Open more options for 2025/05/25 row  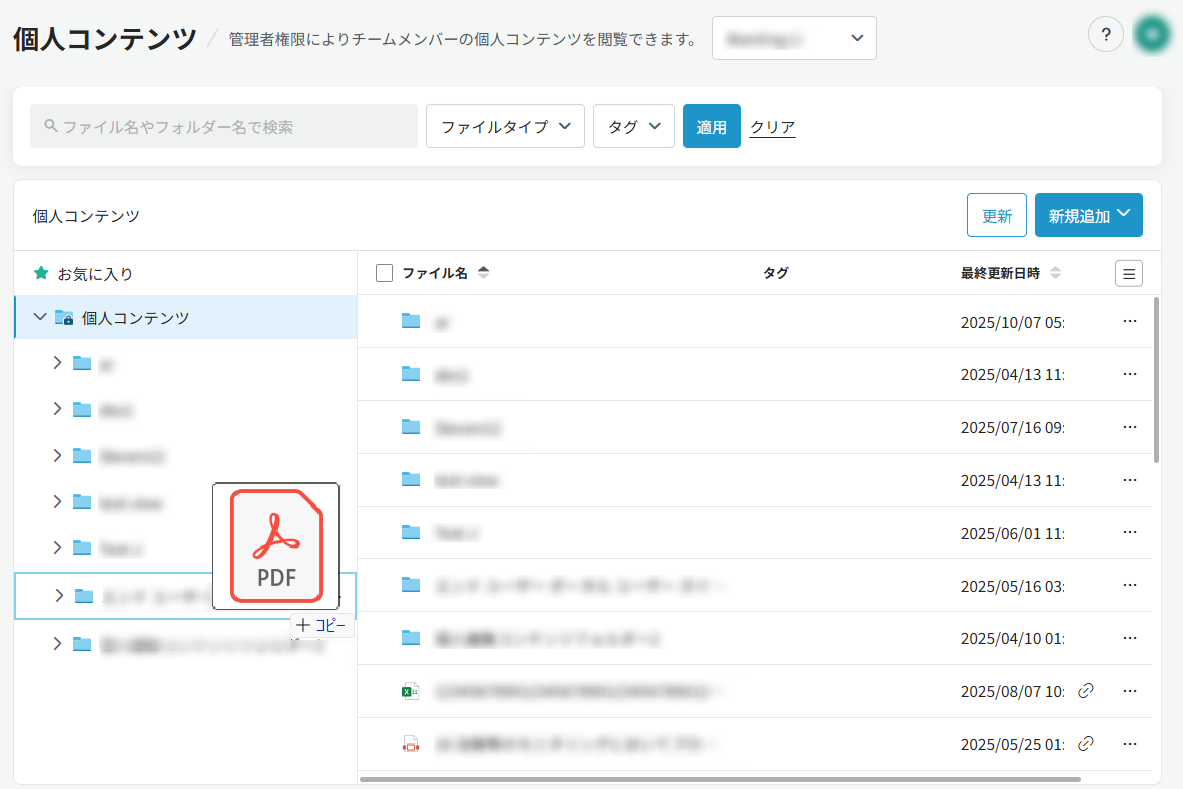1129,744
